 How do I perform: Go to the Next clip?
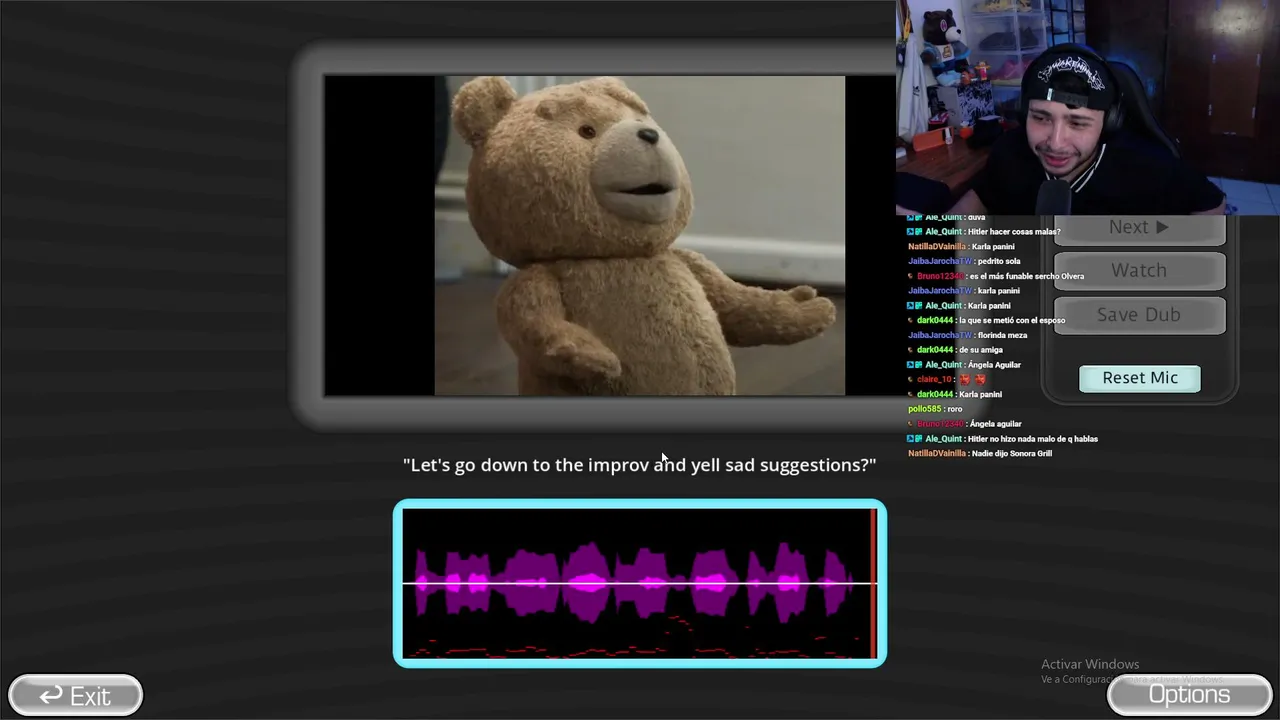(1139, 228)
